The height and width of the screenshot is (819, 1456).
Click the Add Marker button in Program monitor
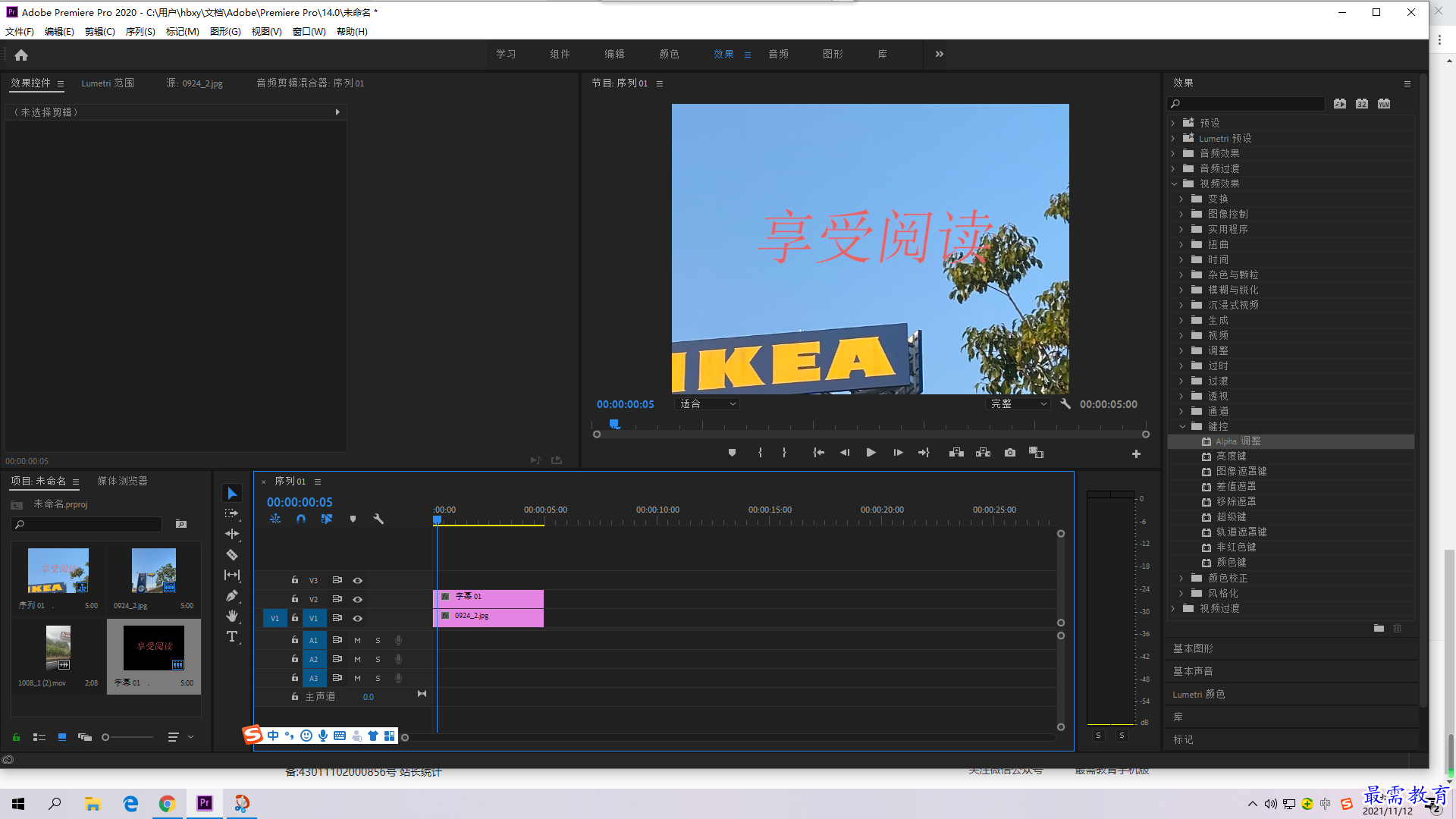pyautogui.click(x=732, y=453)
